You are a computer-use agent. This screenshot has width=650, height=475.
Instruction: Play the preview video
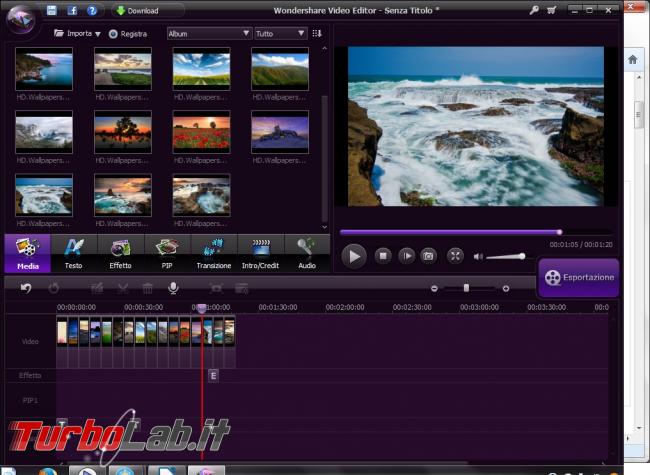click(x=354, y=257)
